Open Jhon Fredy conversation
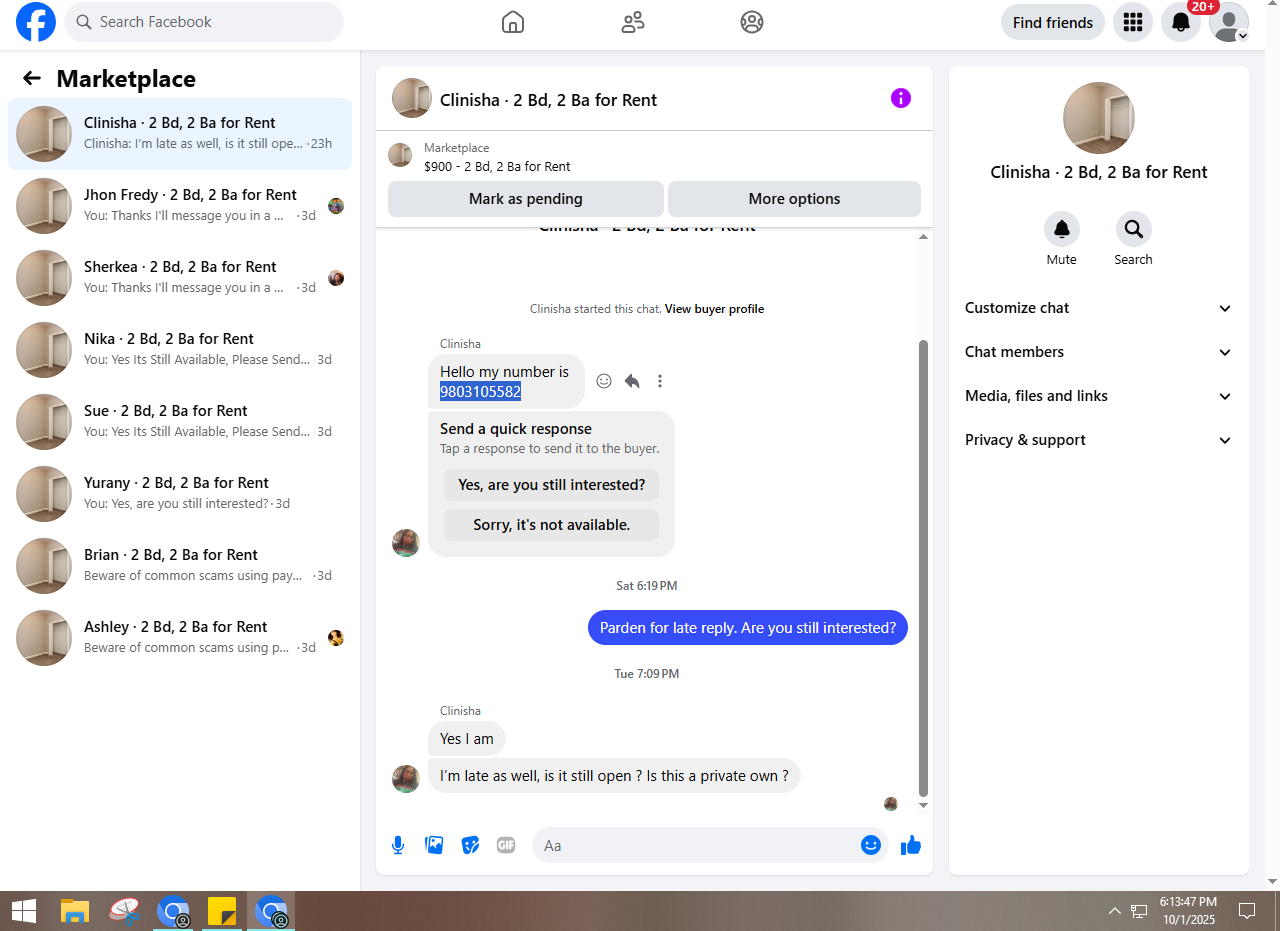The height and width of the screenshot is (931, 1280). pos(180,206)
